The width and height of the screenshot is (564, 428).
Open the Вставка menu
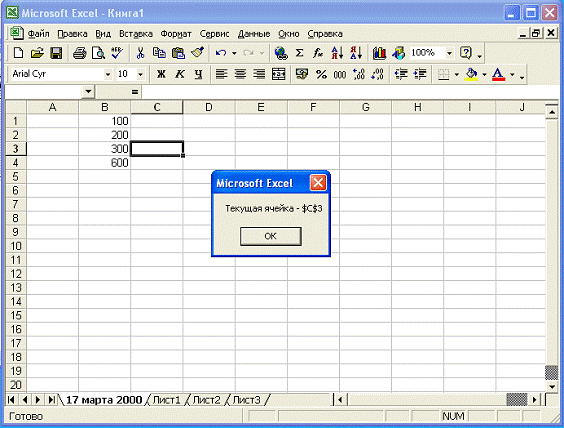tap(136, 34)
